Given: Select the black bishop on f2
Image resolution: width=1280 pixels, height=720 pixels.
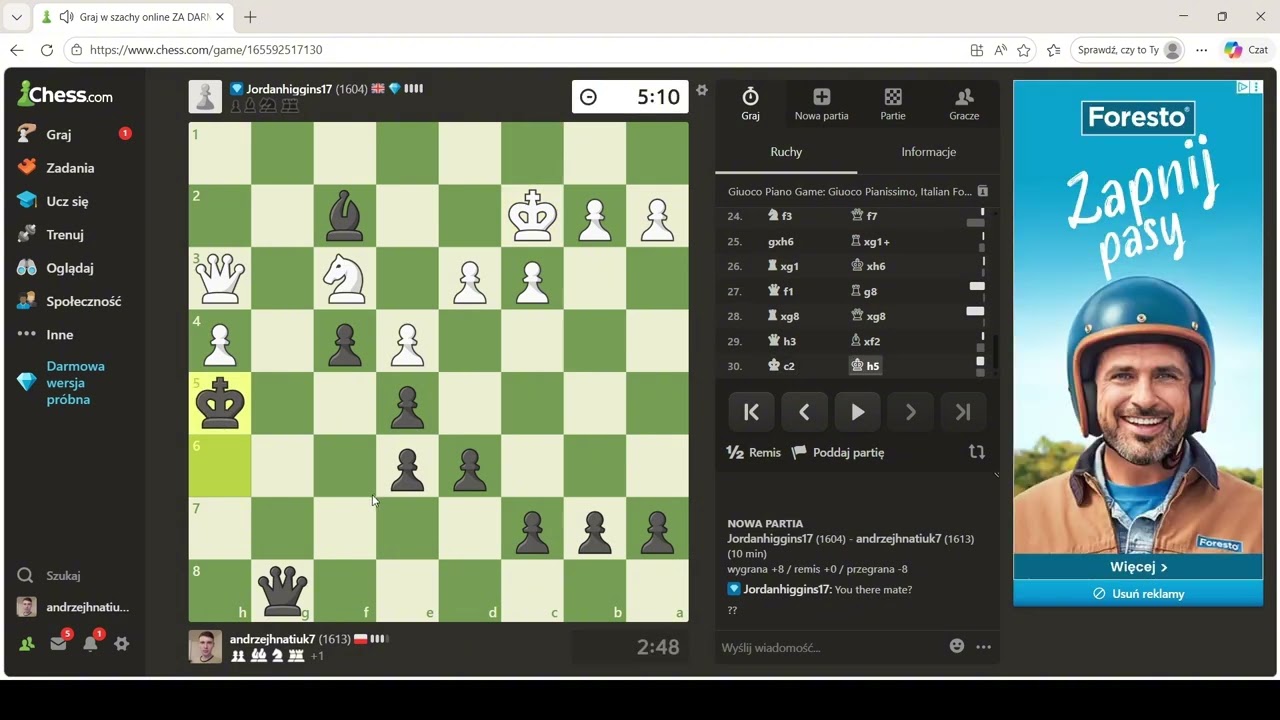Looking at the screenshot, I should pyautogui.click(x=345, y=216).
